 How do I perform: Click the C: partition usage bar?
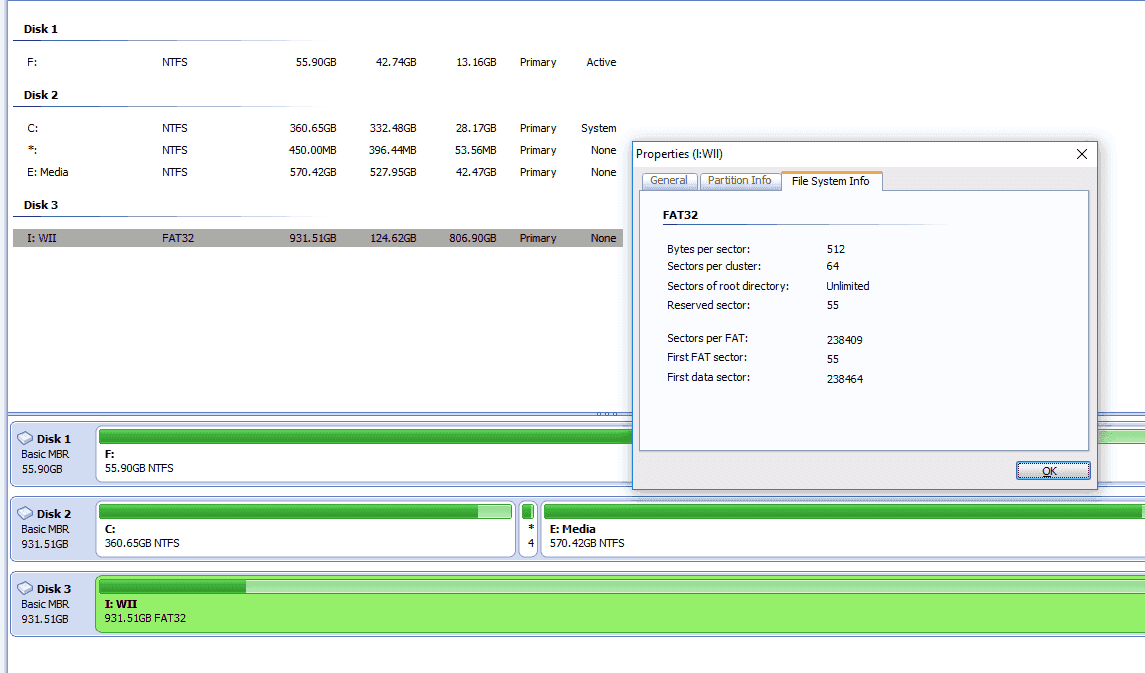tap(305, 512)
